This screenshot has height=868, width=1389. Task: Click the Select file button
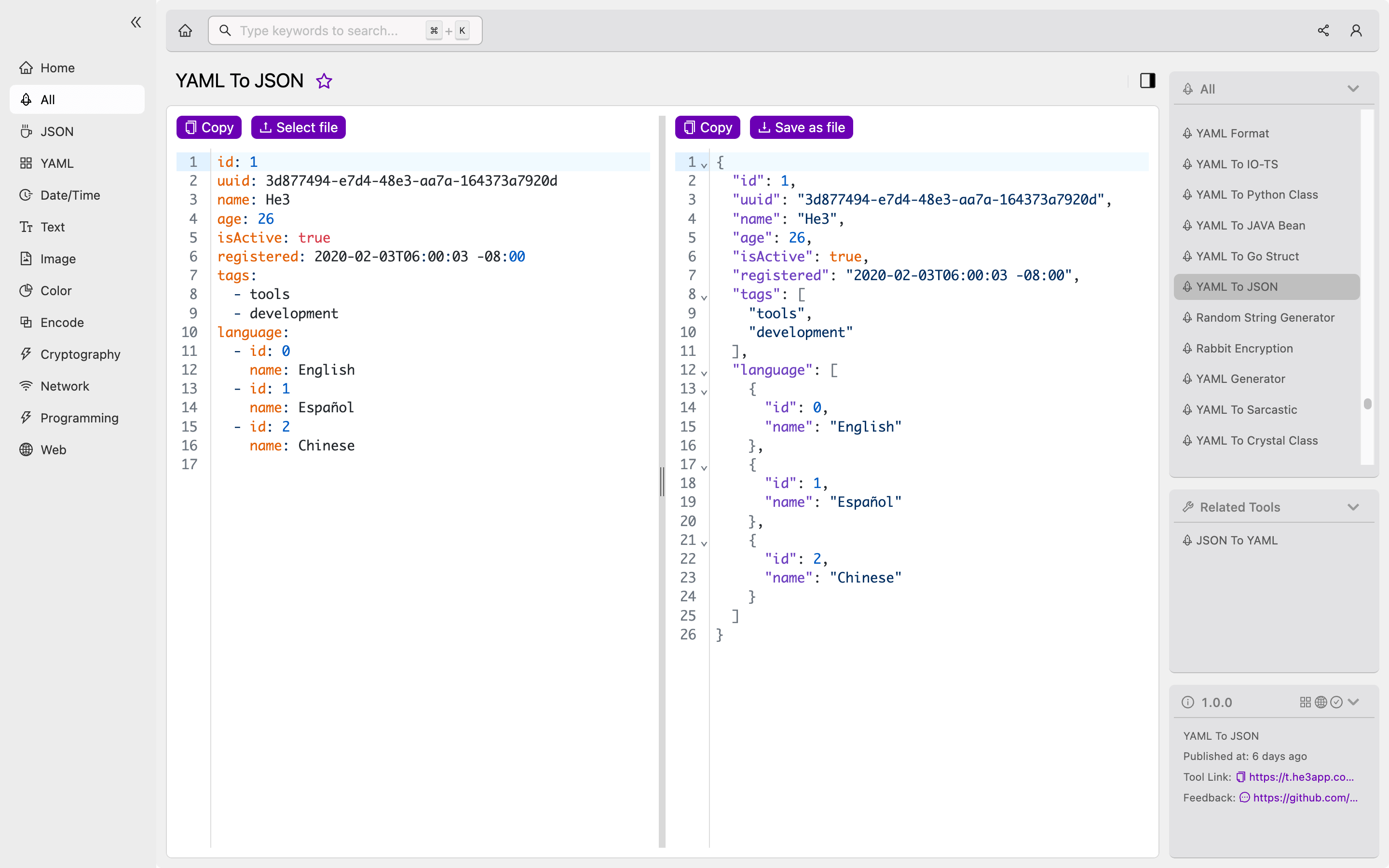pyautogui.click(x=299, y=127)
